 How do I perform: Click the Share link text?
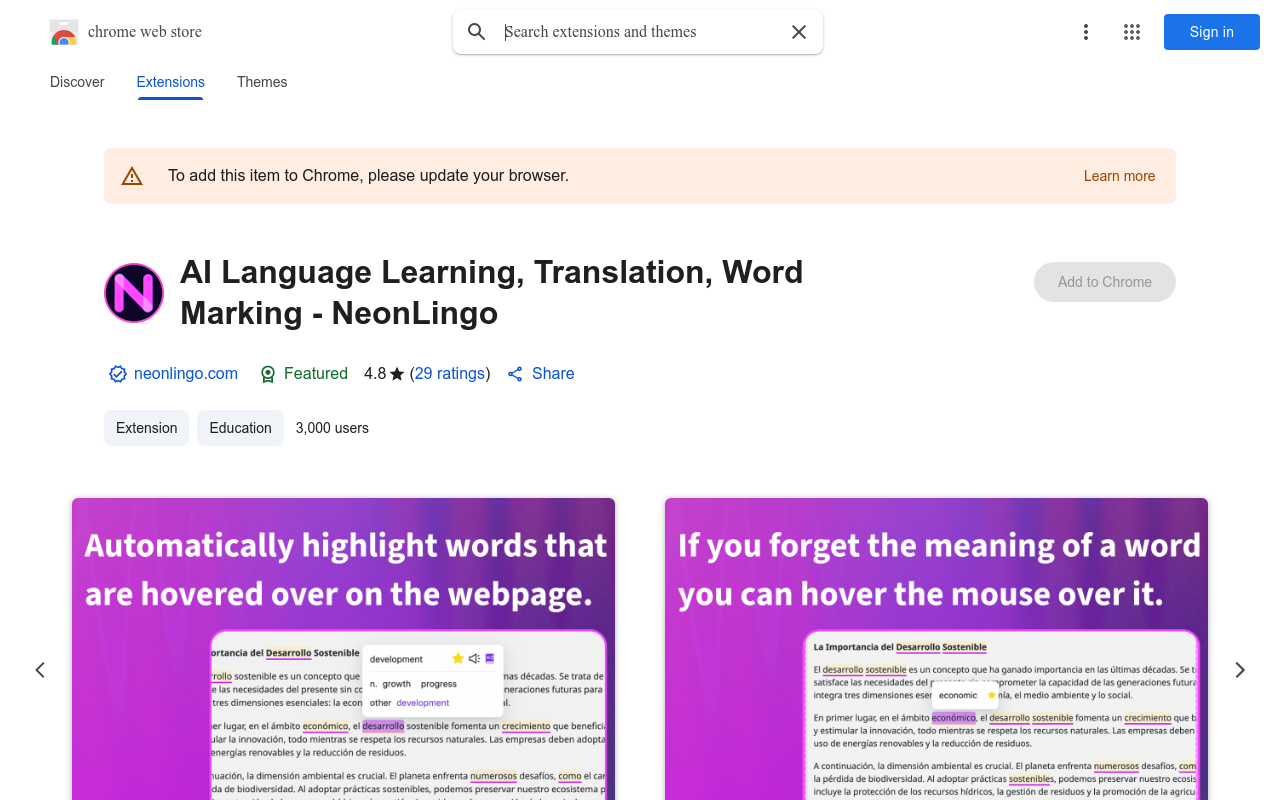click(x=553, y=373)
